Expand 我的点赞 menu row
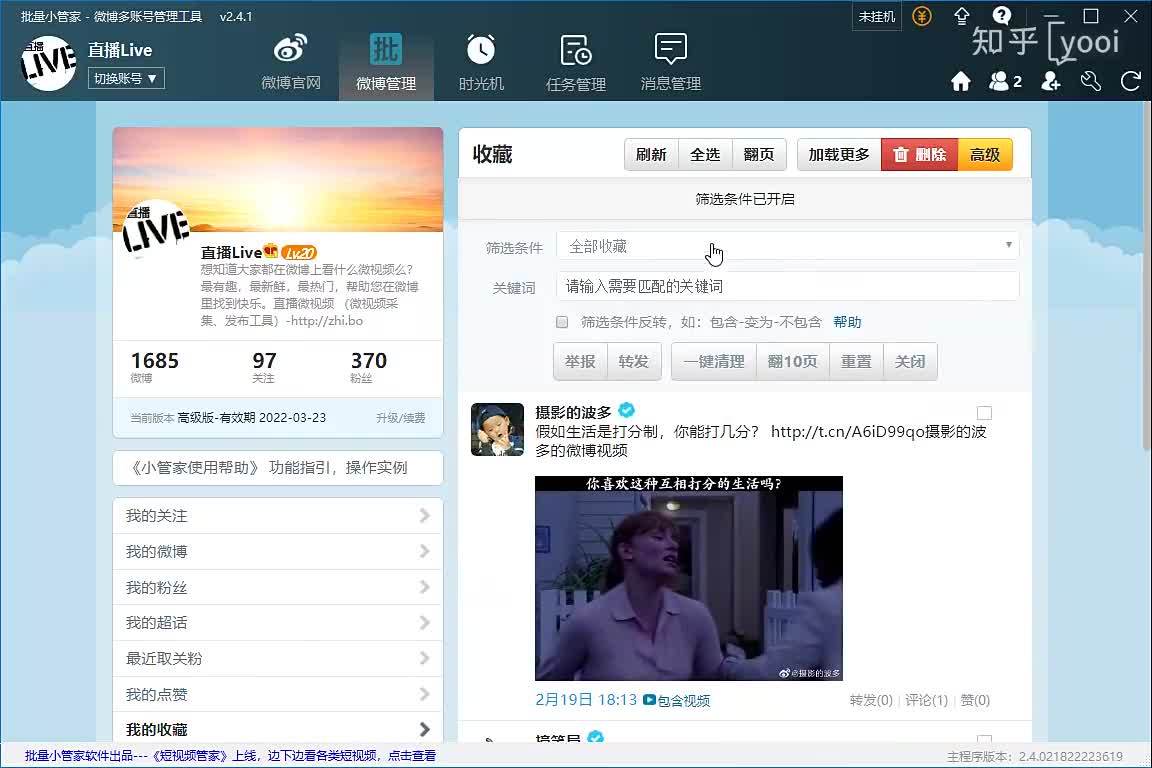The image size is (1152, 768). pyautogui.click(x=278, y=694)
